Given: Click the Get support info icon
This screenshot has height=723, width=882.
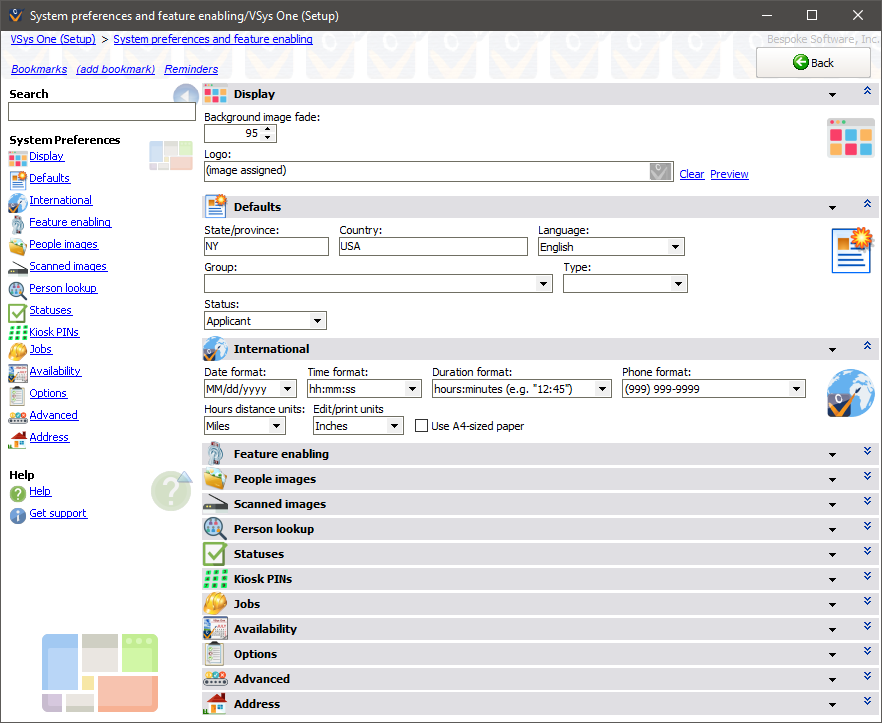Looking at the screenshot, I should click(x=18, y=514).
